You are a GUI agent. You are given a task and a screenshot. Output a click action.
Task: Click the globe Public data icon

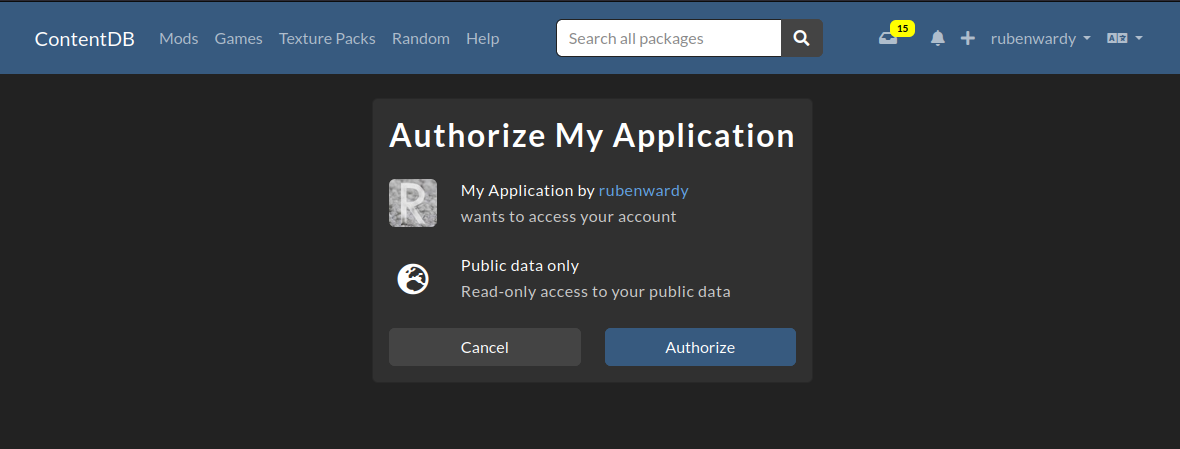413,279
